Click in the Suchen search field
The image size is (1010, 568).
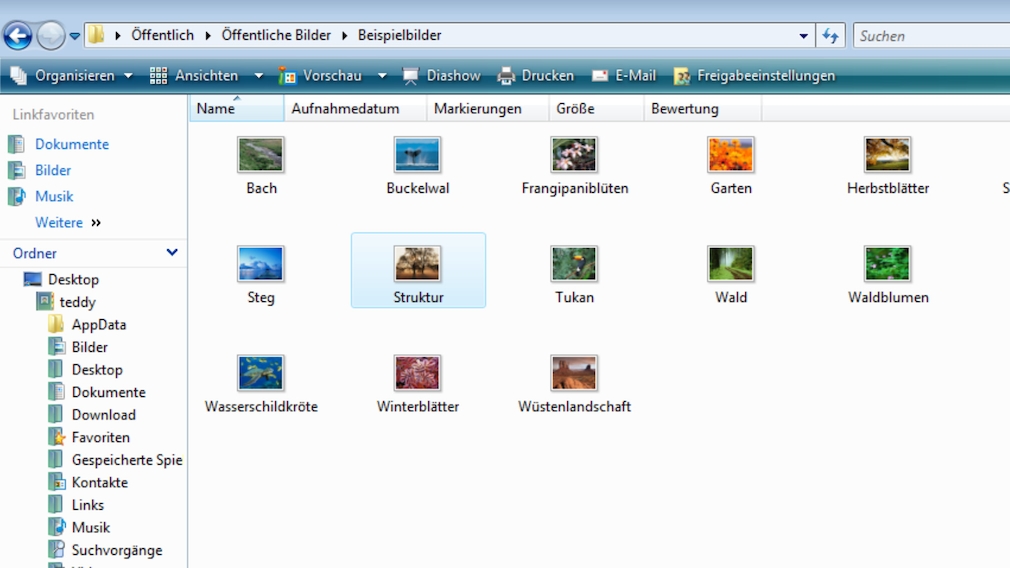[x=930, y=36]
